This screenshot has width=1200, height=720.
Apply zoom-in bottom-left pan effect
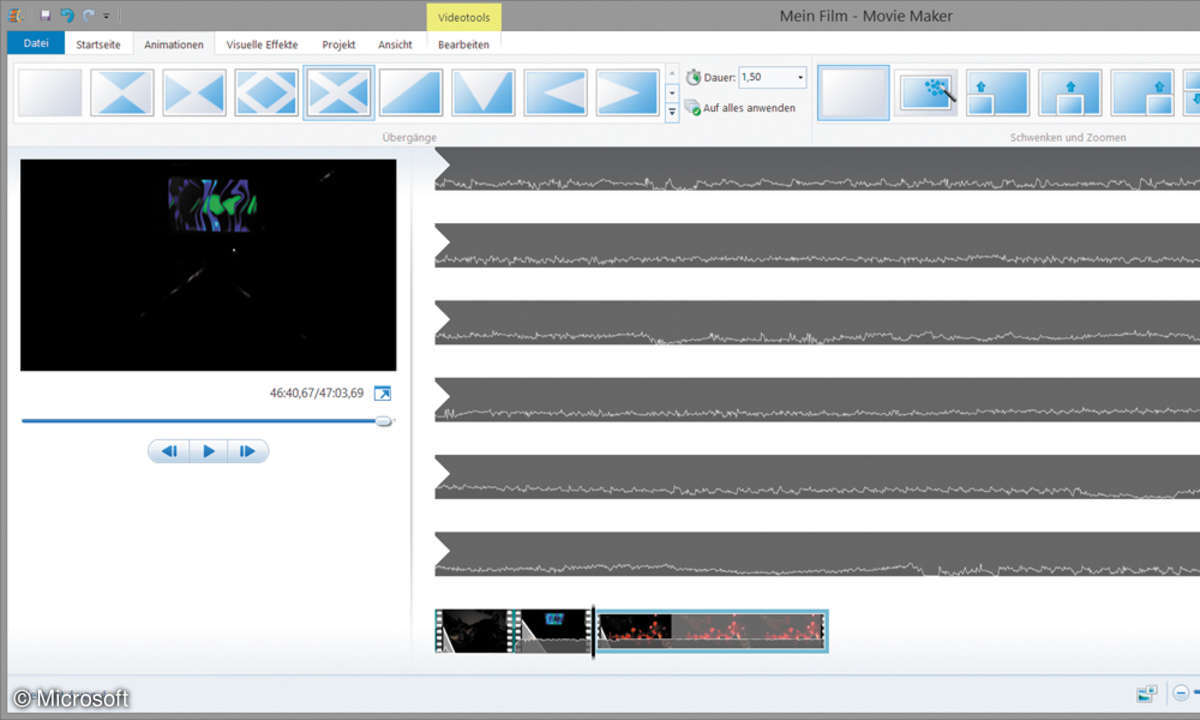(998, 93)
